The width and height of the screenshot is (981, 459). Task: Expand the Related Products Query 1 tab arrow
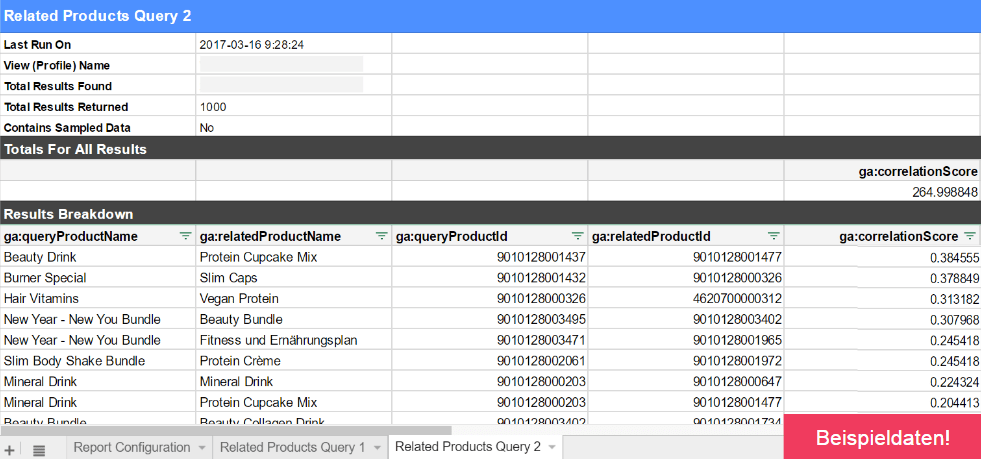(377, 448)
